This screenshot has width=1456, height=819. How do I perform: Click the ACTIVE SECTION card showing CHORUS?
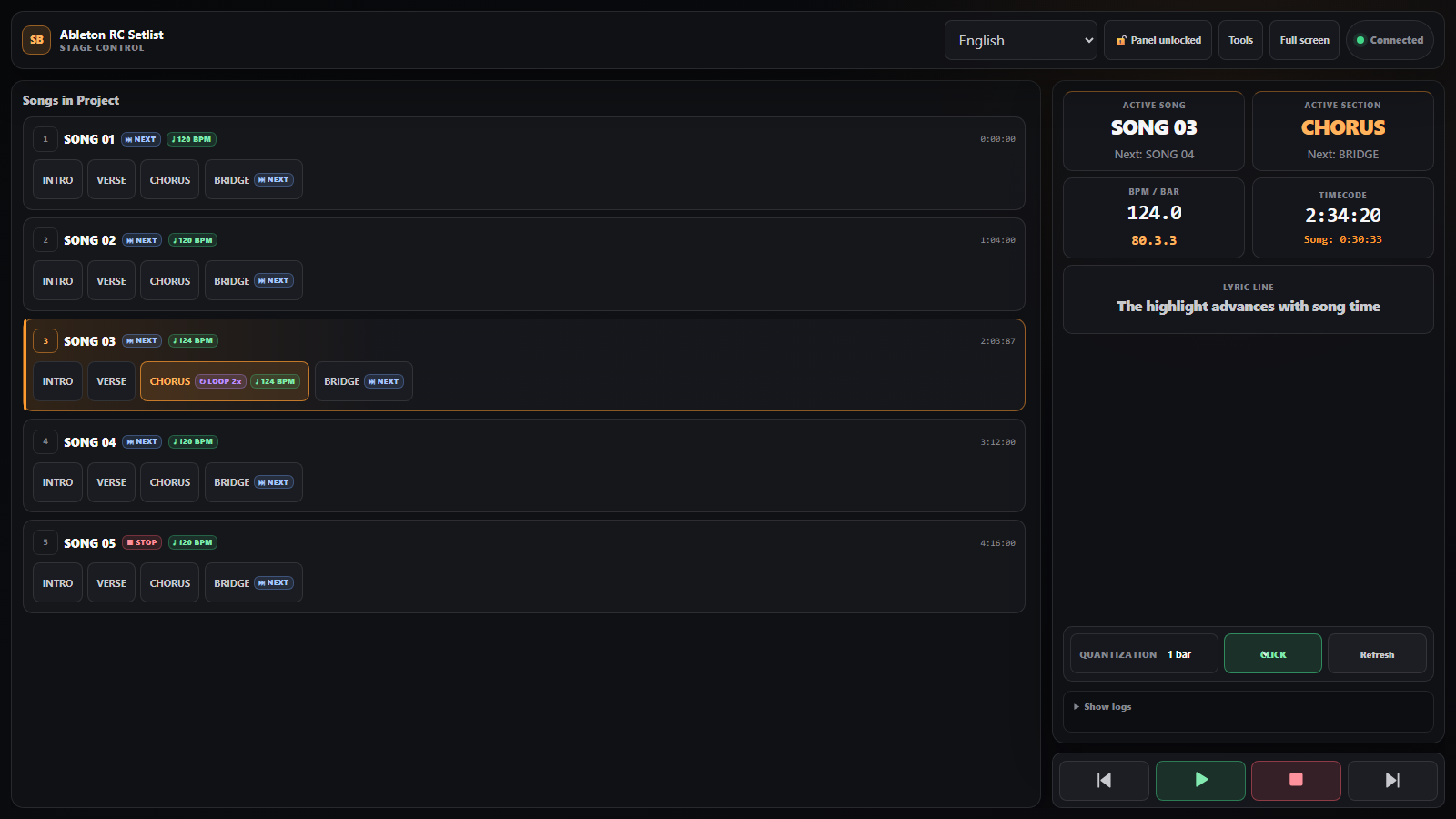pos(1343,131)
